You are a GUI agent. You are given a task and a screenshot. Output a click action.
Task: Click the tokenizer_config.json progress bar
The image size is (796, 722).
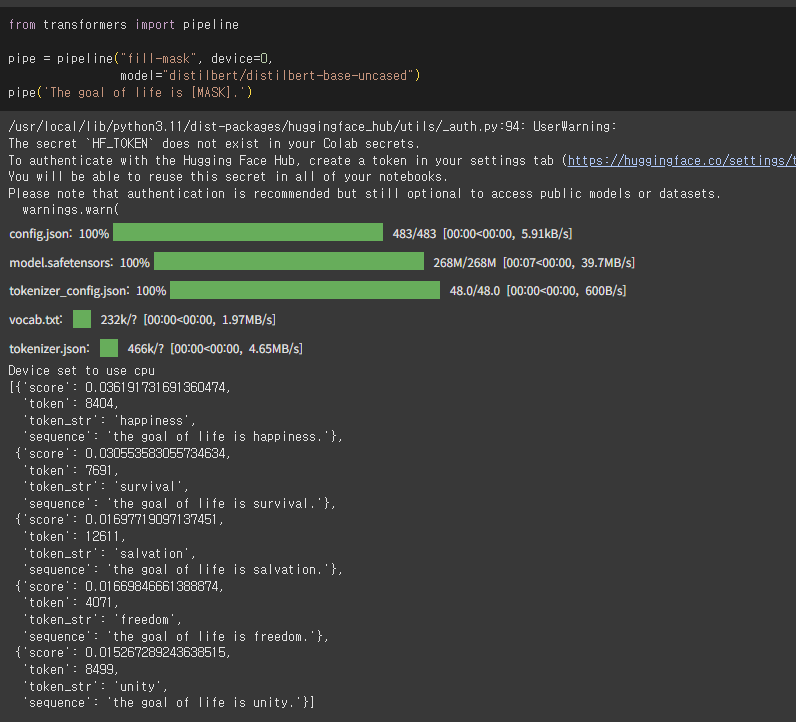[x=305, y=290]
